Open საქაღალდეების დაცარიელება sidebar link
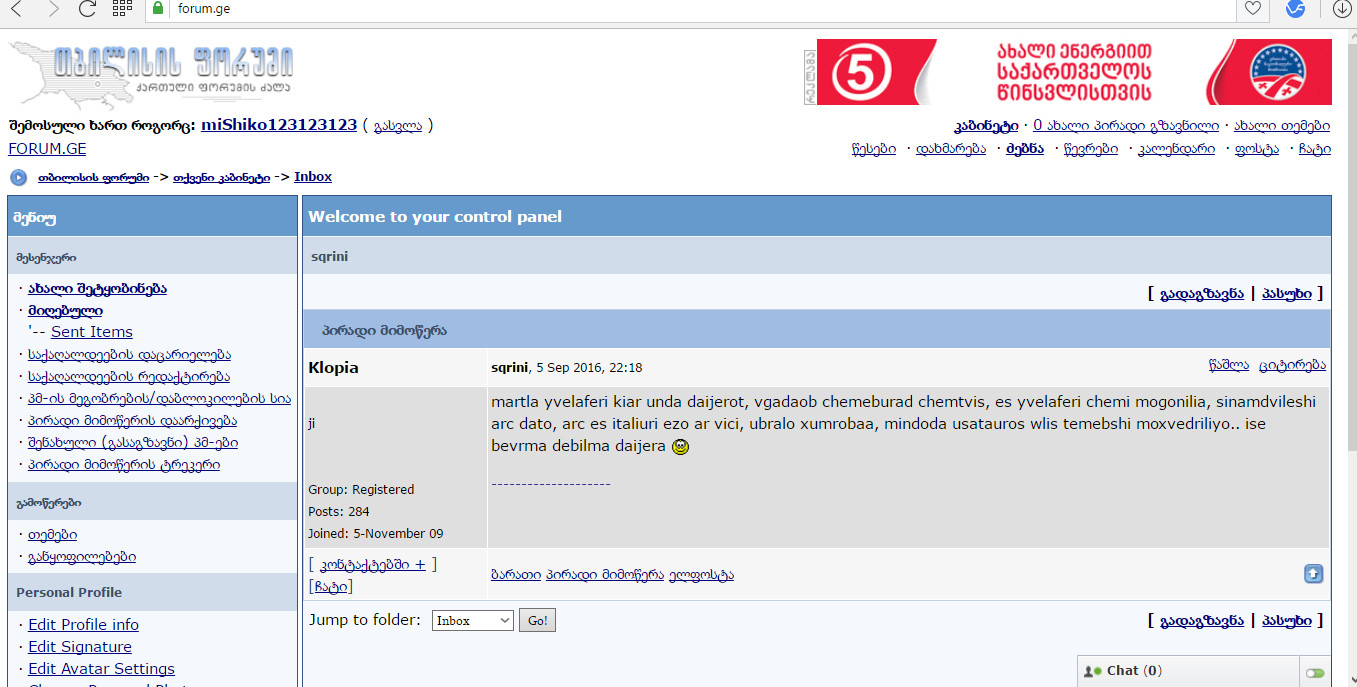 (130, 355)
